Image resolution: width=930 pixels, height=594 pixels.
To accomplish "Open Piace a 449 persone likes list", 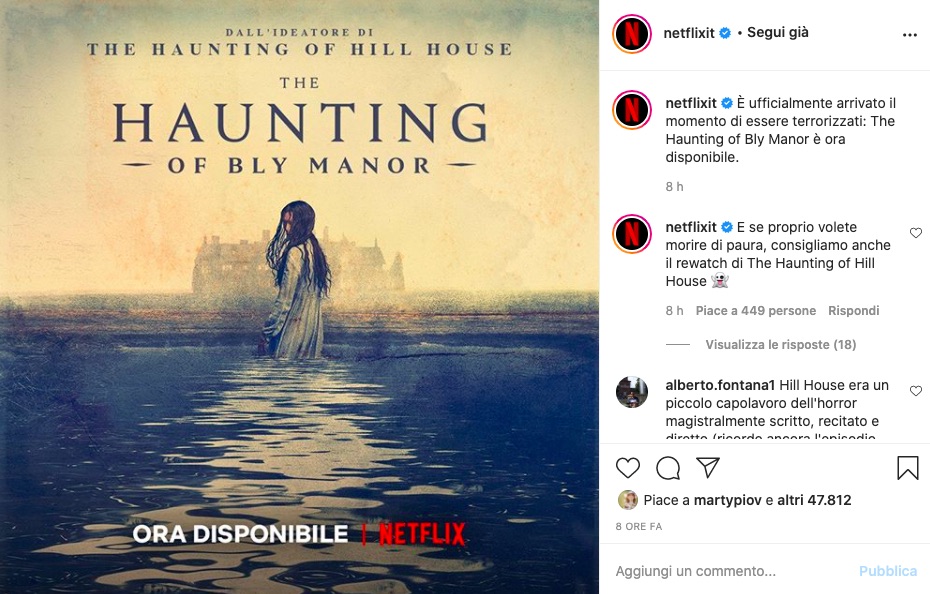I will click(x=756, y=310).
